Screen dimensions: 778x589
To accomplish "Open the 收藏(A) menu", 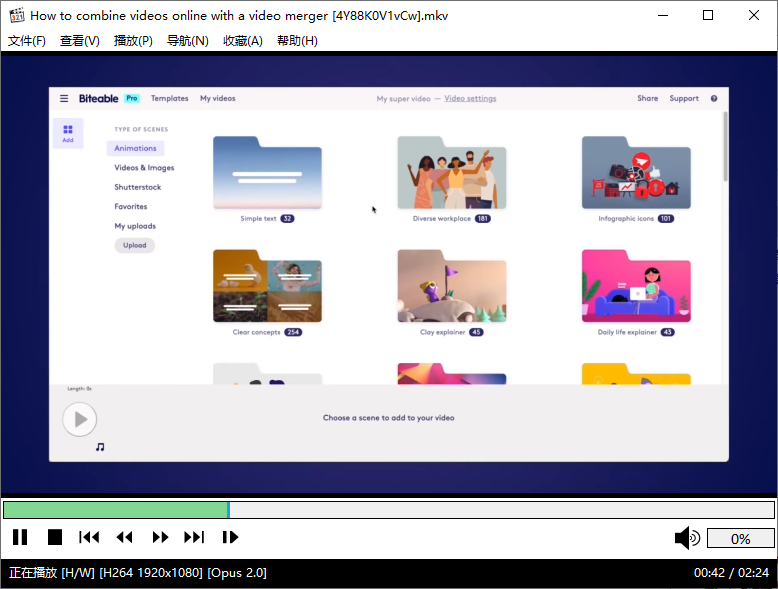I will pyautogui.click(x=242, y=41).
